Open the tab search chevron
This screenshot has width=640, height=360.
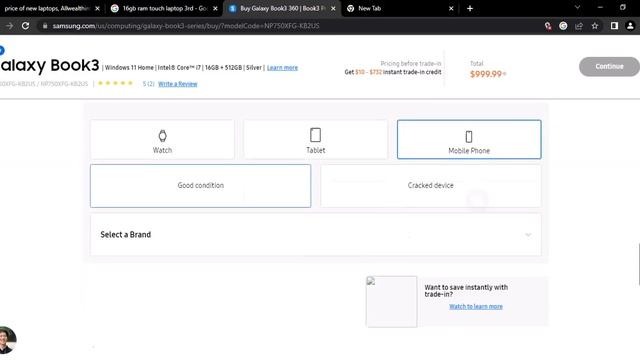point(577,7)
